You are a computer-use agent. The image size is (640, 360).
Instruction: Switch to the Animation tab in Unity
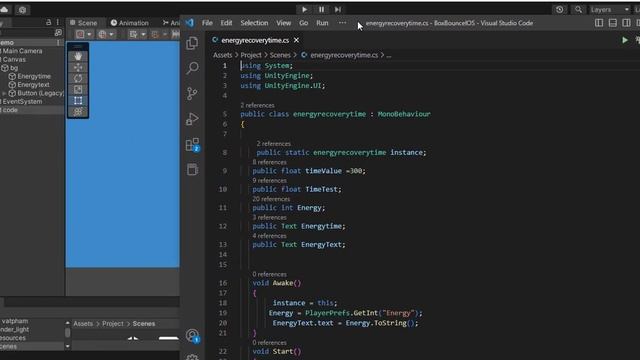130,23
